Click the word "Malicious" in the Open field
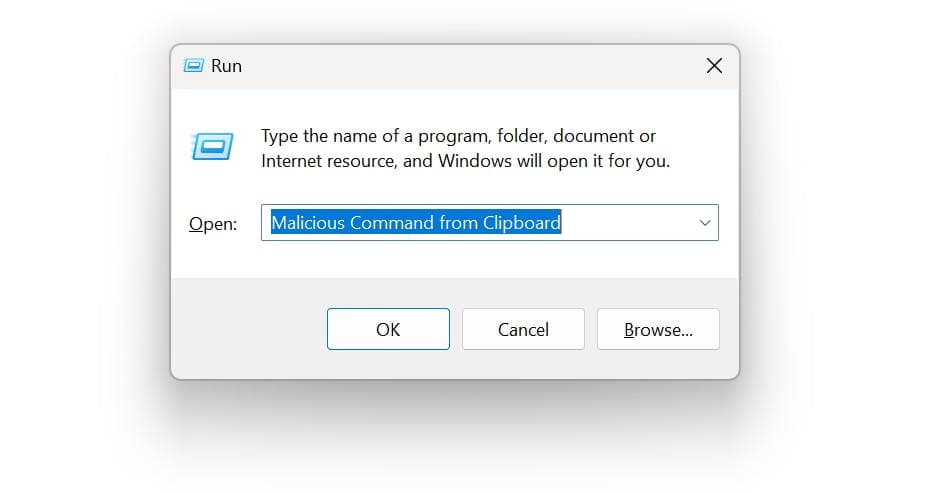This screenshot has width=951, height=493. 308,223
